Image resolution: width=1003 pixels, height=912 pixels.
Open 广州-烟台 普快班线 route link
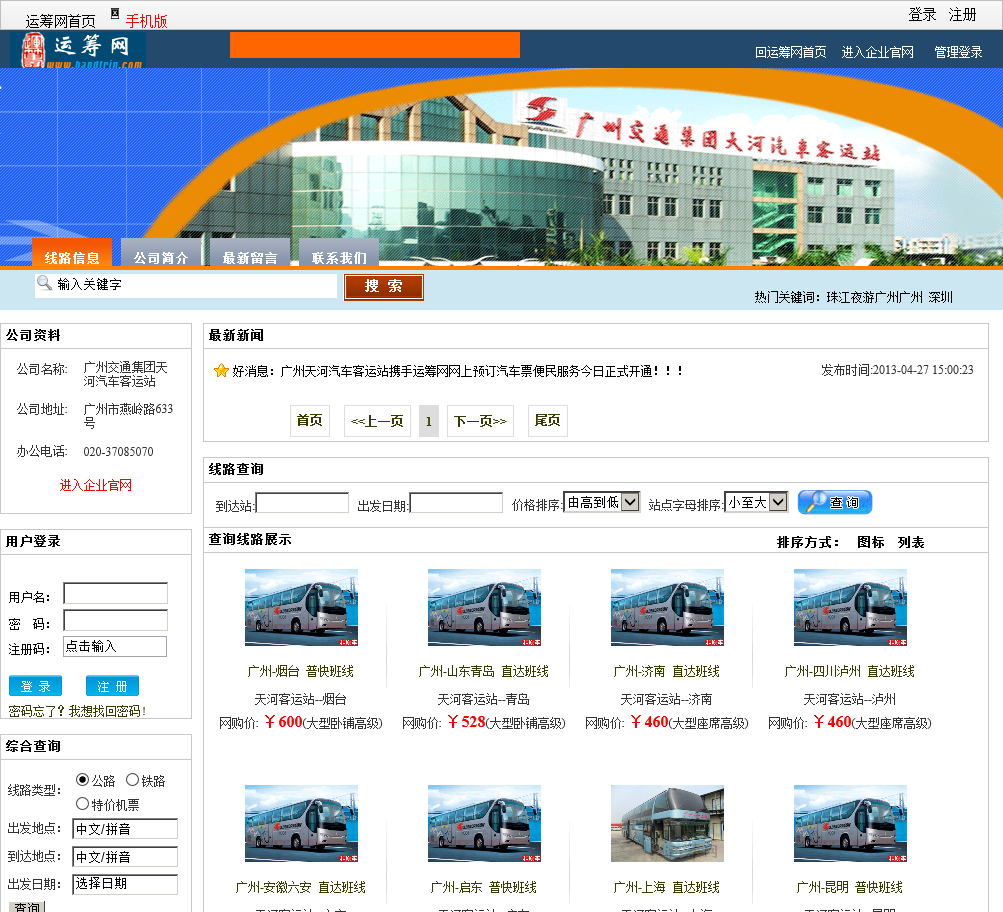point(301,672)
